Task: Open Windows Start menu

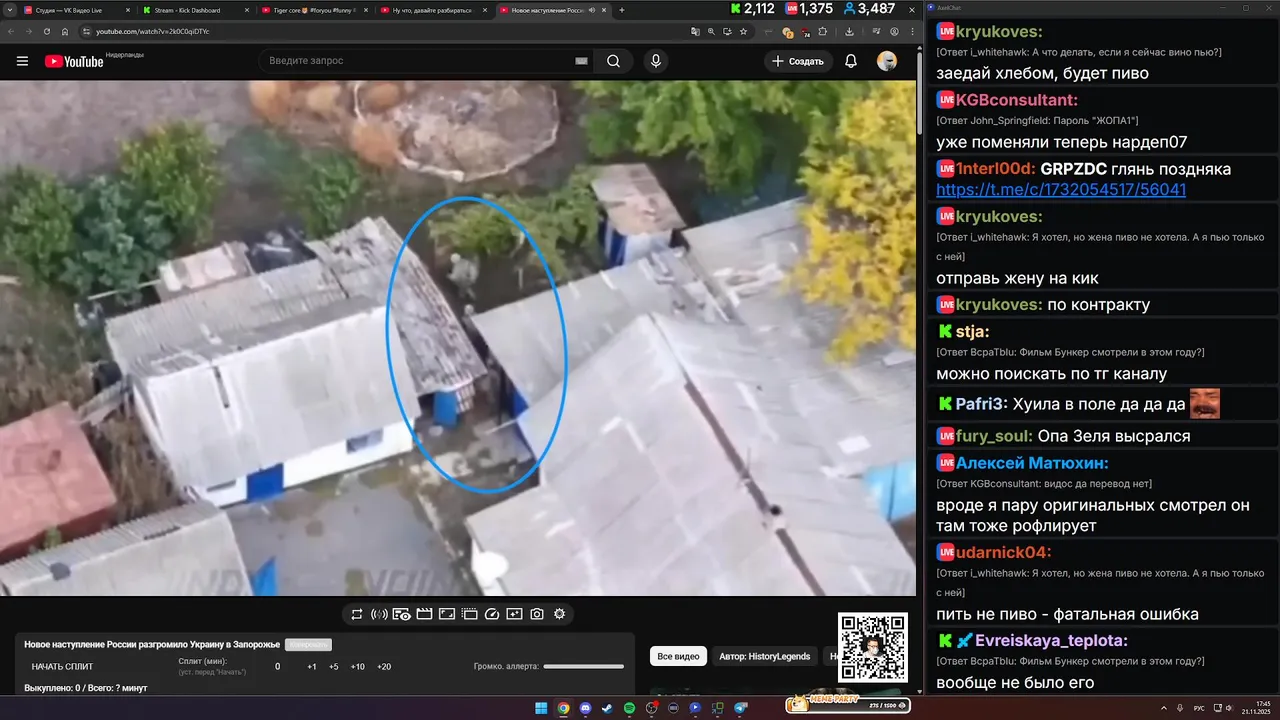Action: [x=541, y=708]
